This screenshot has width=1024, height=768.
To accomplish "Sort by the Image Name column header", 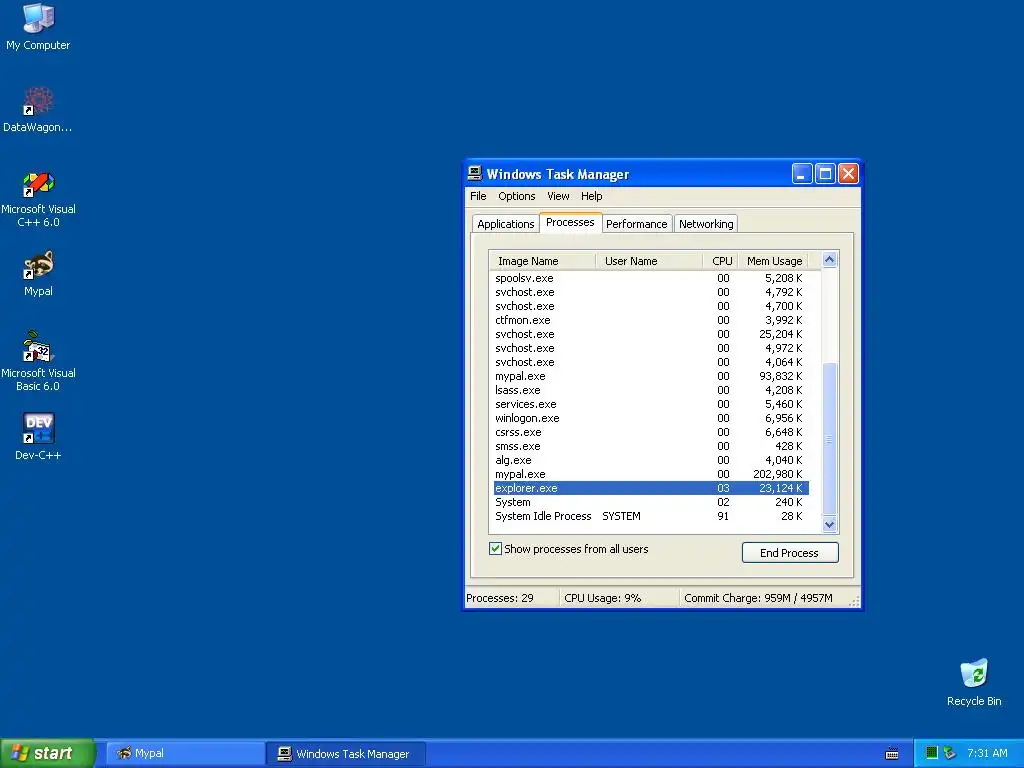I will [543, 261].
